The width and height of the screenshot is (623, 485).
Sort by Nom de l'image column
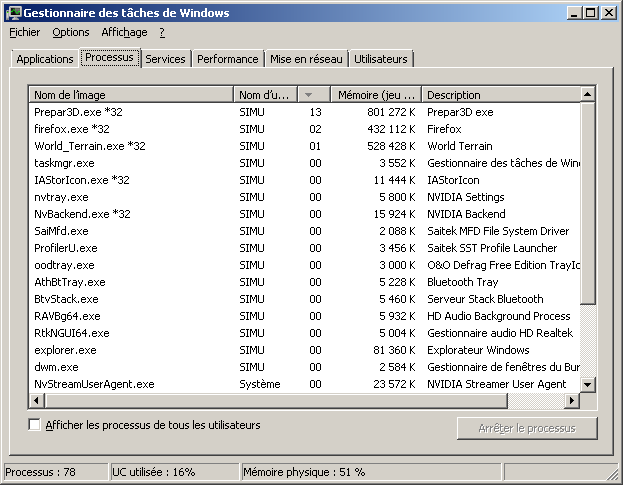(131, 95)
